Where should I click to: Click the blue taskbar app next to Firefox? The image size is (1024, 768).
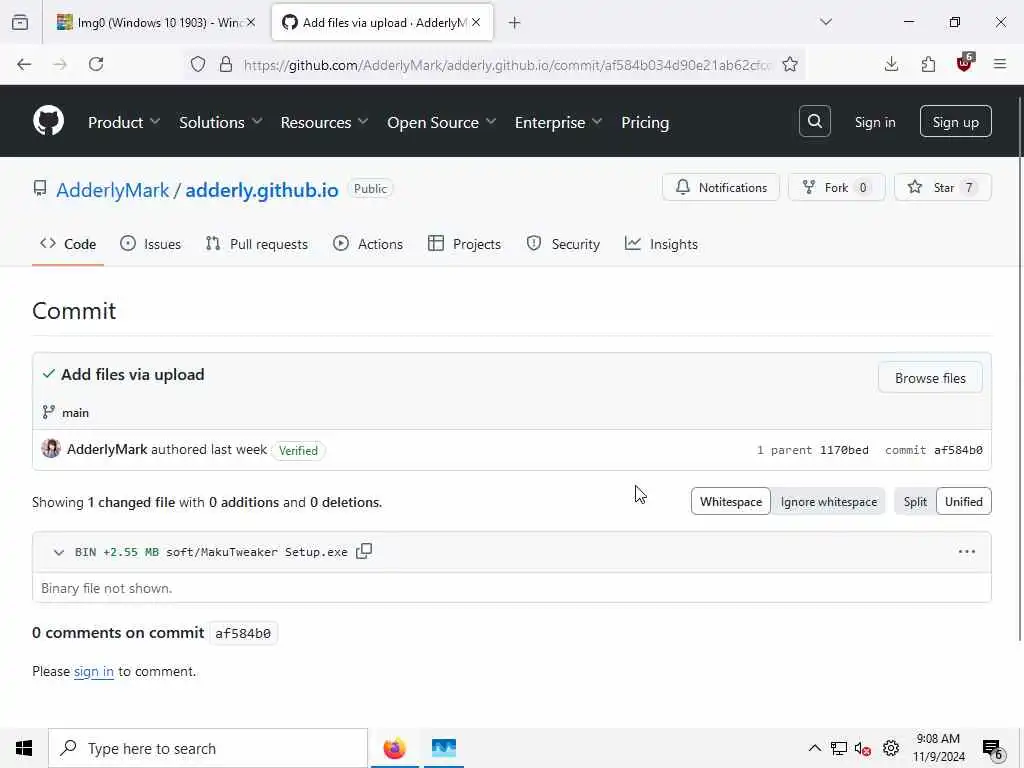(444, 748)
